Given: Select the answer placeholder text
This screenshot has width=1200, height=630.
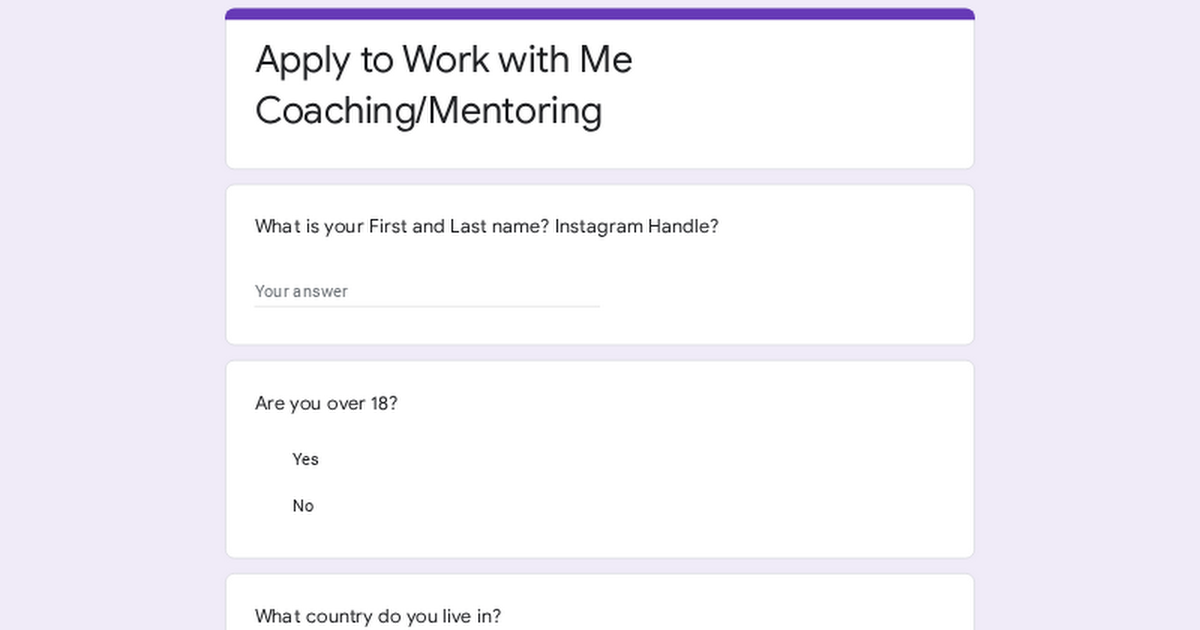Looking at the screenshot, I should 301,291.
